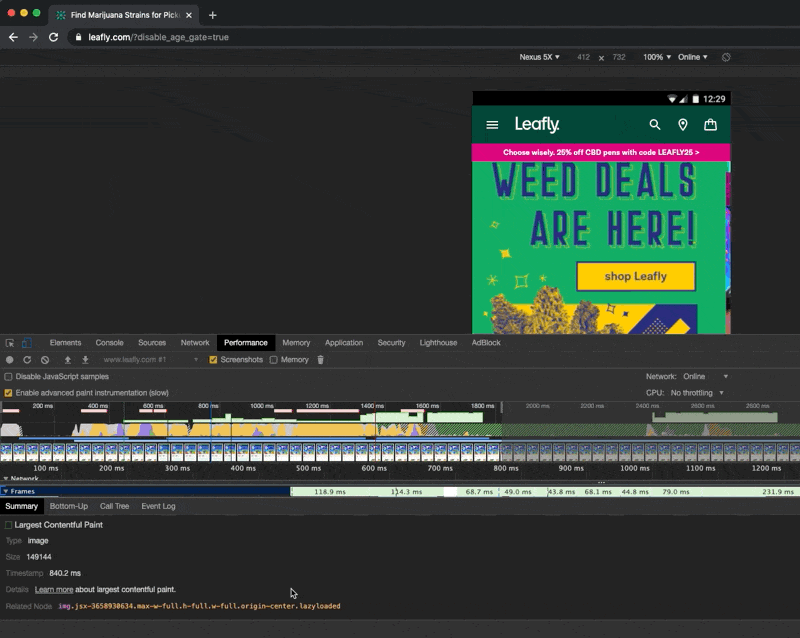Reload the leafly.com page

click(x=54, y=37)
